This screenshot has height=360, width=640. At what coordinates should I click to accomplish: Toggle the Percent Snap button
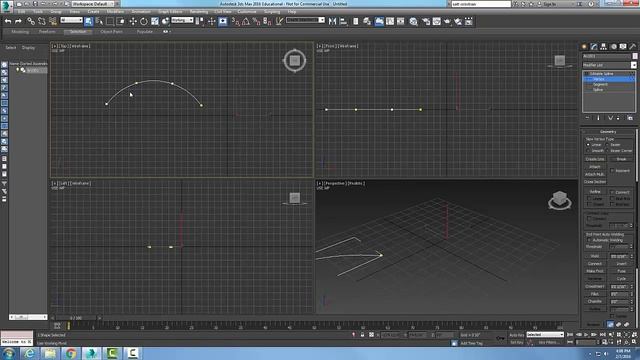[256, 21]
